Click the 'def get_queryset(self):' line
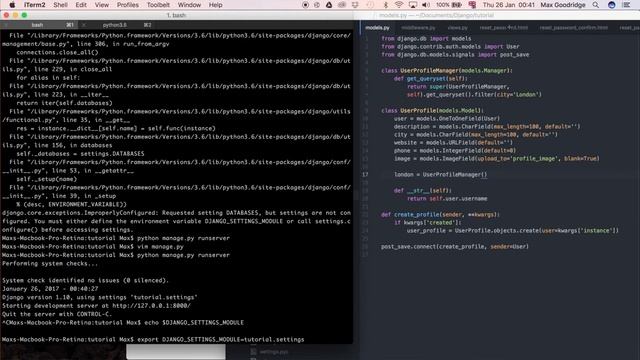Viewport: 640px width, 360px height. pos(431,79)
